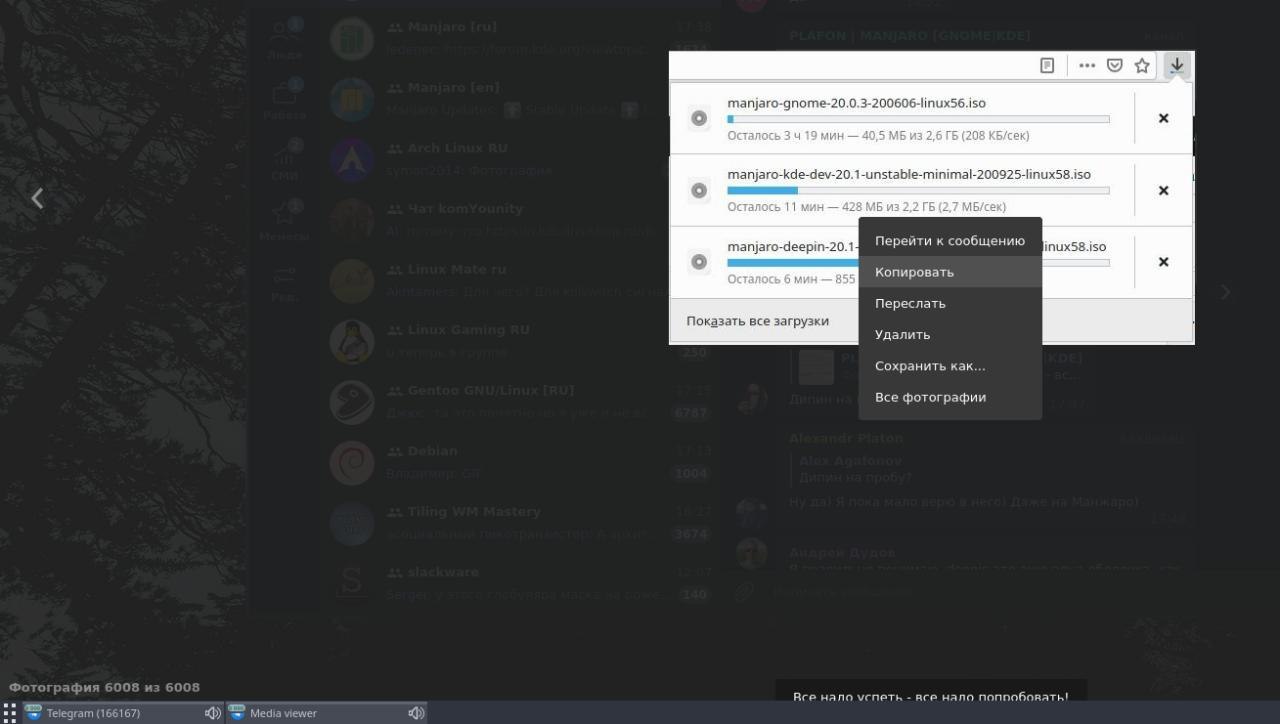Click the Pocket icon in photo

[x=1115, y=66]
